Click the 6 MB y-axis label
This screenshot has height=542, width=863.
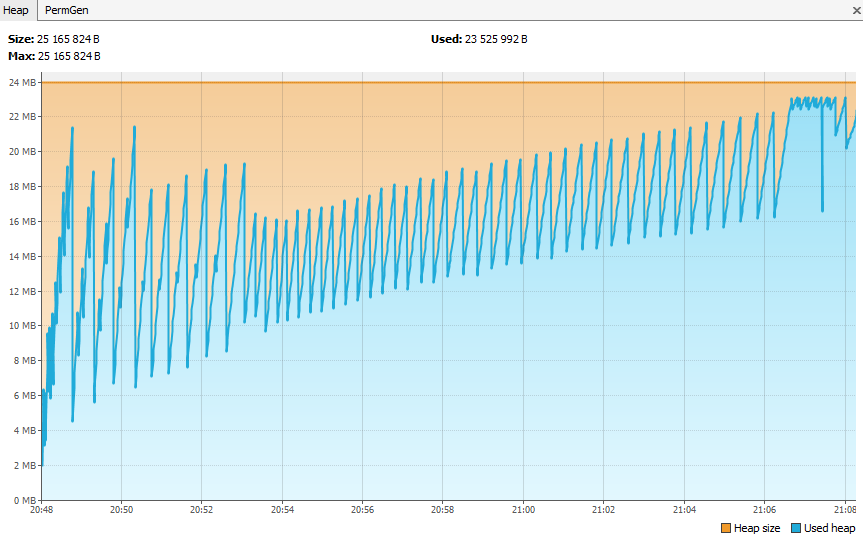[x=24, y=396]
